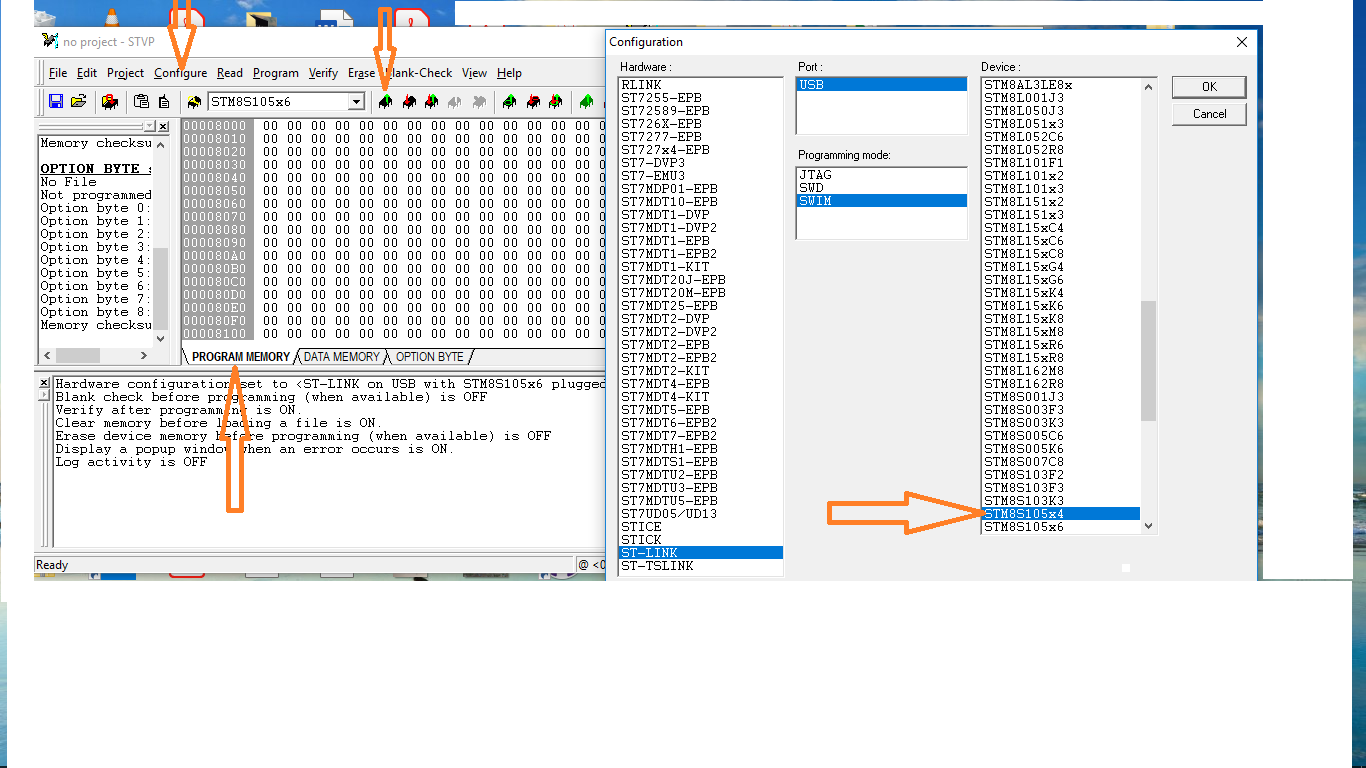Viewport: 1366px width, 768px height.
Task: Select ST-TSLINK in the Hardware list
Action: 701,566
